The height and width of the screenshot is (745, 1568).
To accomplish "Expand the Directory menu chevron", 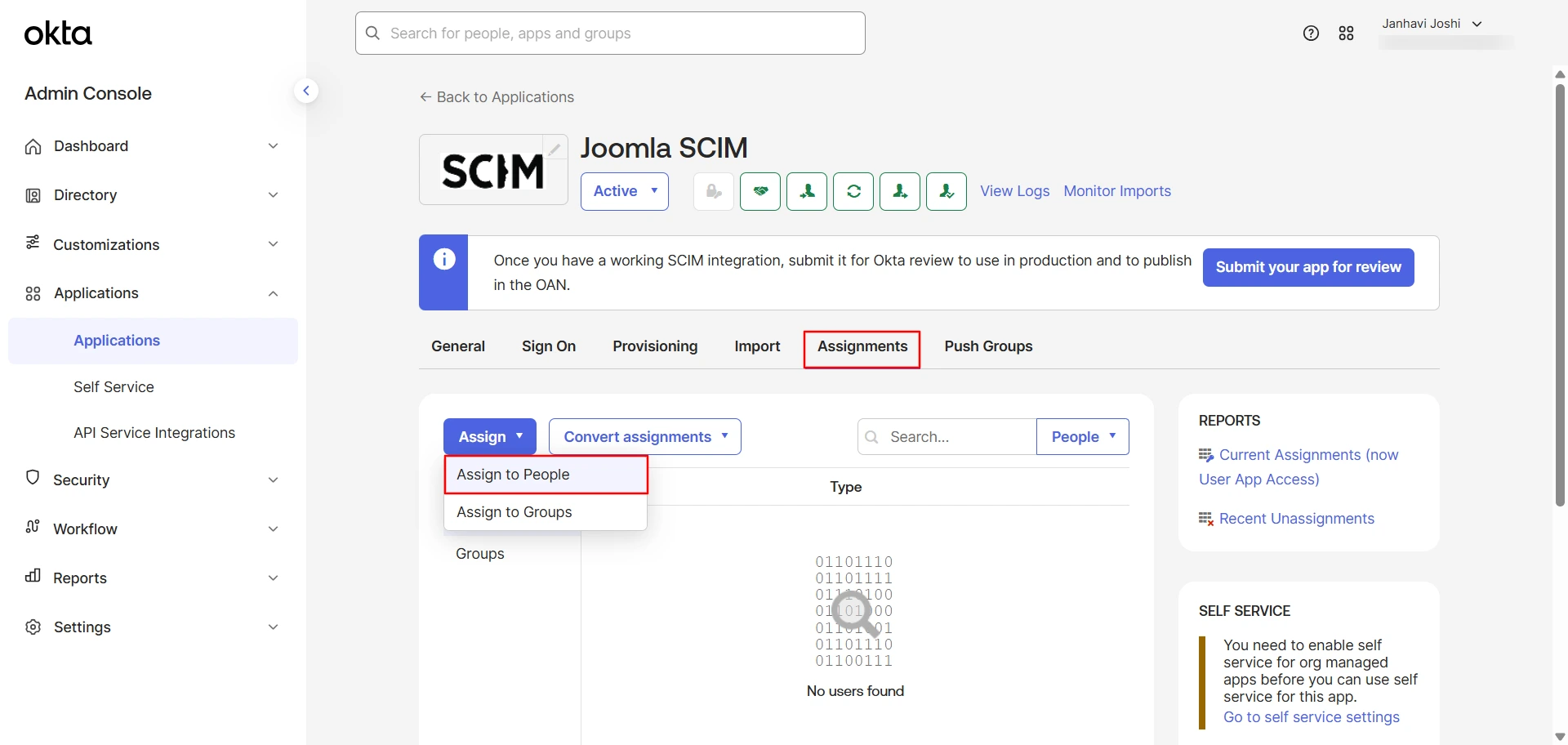I will coord(274,195).
